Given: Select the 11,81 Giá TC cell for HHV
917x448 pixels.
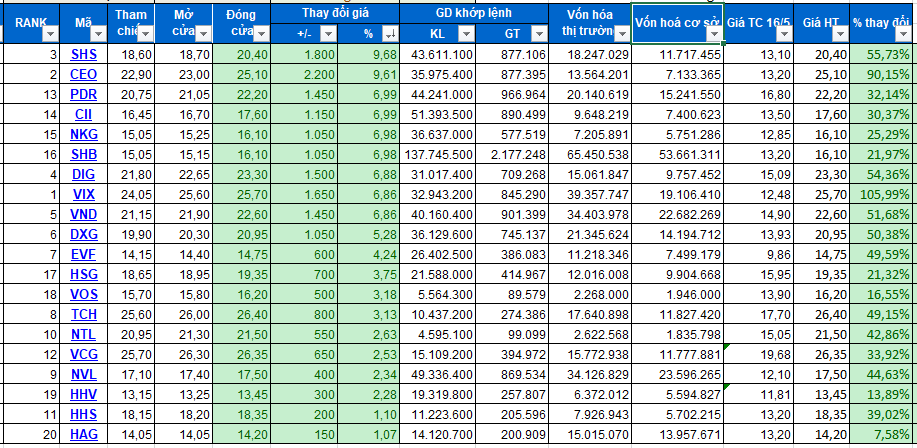Looking at the screenshot, I should 759,394.
